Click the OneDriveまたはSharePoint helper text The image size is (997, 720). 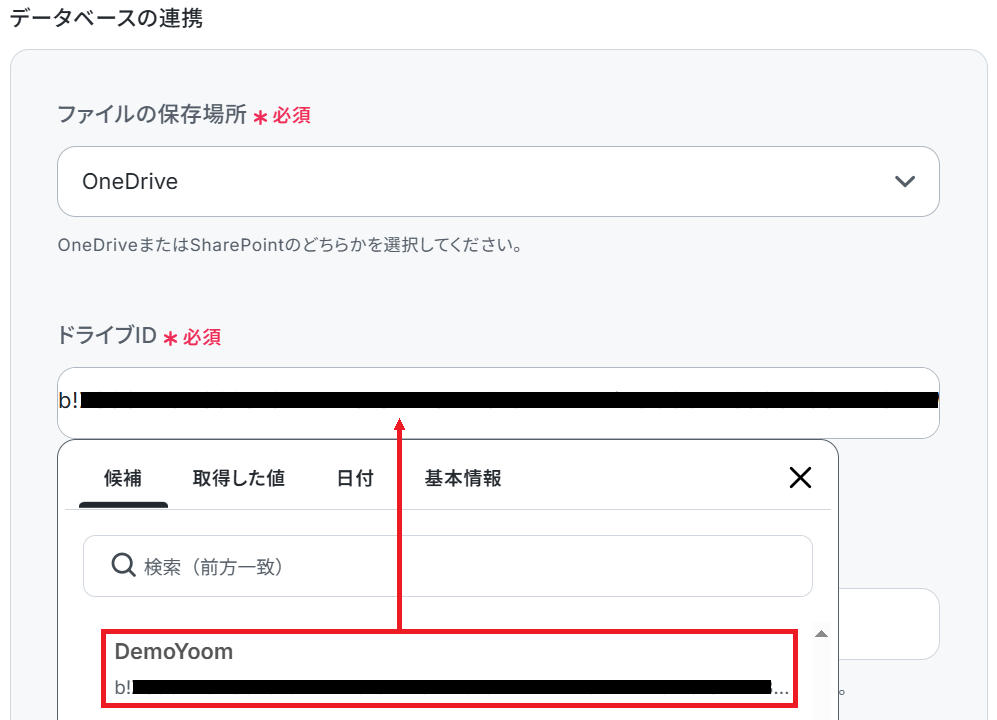[x=290, y=245]
